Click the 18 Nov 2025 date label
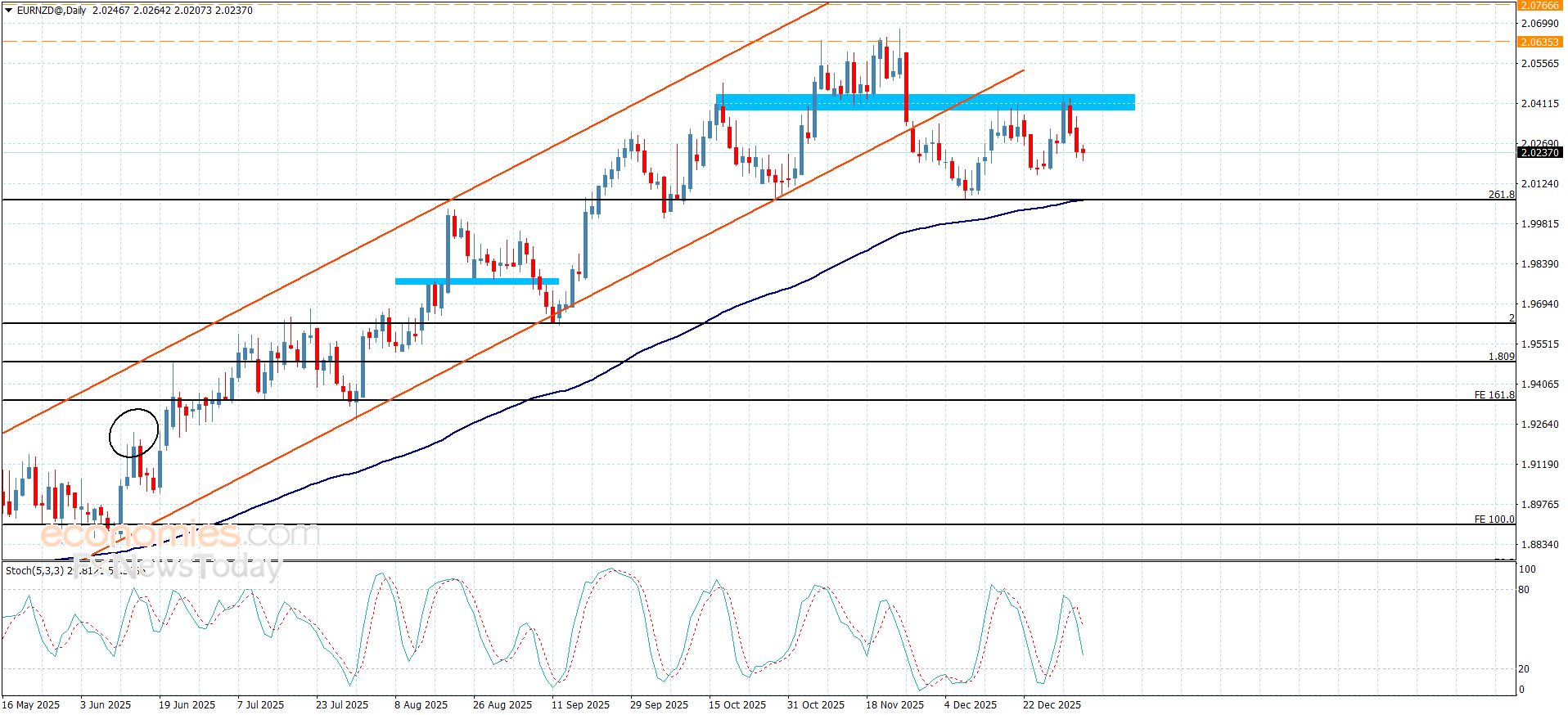 pyautogui.click(x=894, y=705)
